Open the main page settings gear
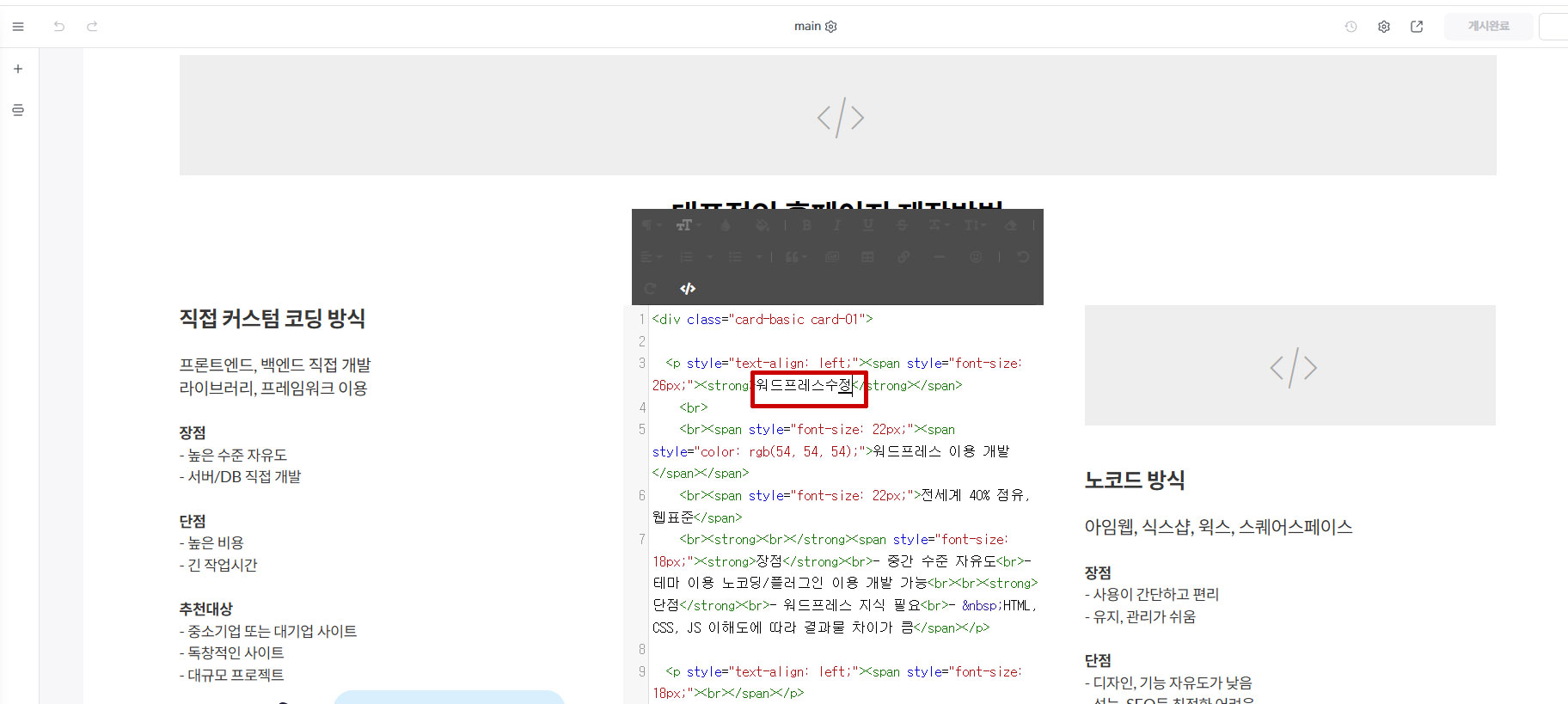Screen dimensions: 1568x704 coord(831,27)
